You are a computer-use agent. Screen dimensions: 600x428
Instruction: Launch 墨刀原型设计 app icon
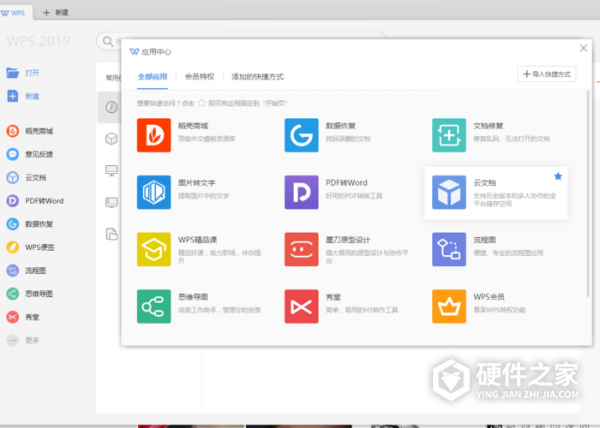302,249
